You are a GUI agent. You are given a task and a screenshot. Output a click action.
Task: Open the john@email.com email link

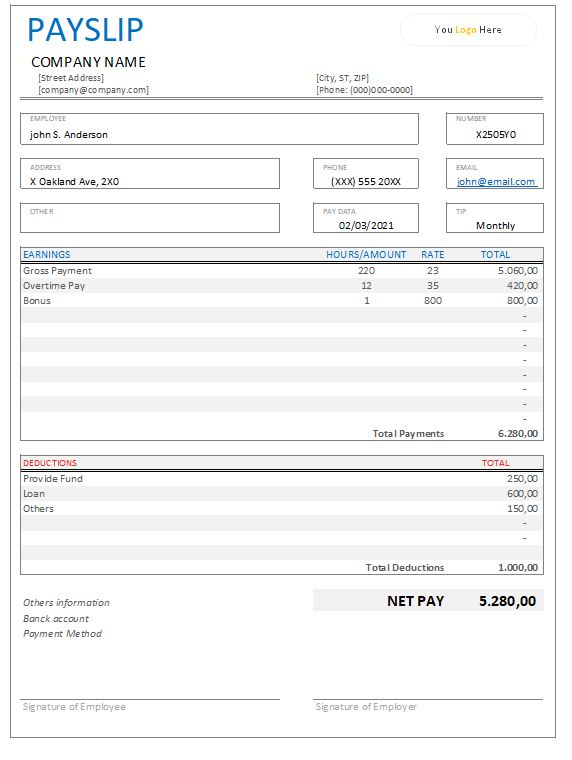(x=496, y=182)
